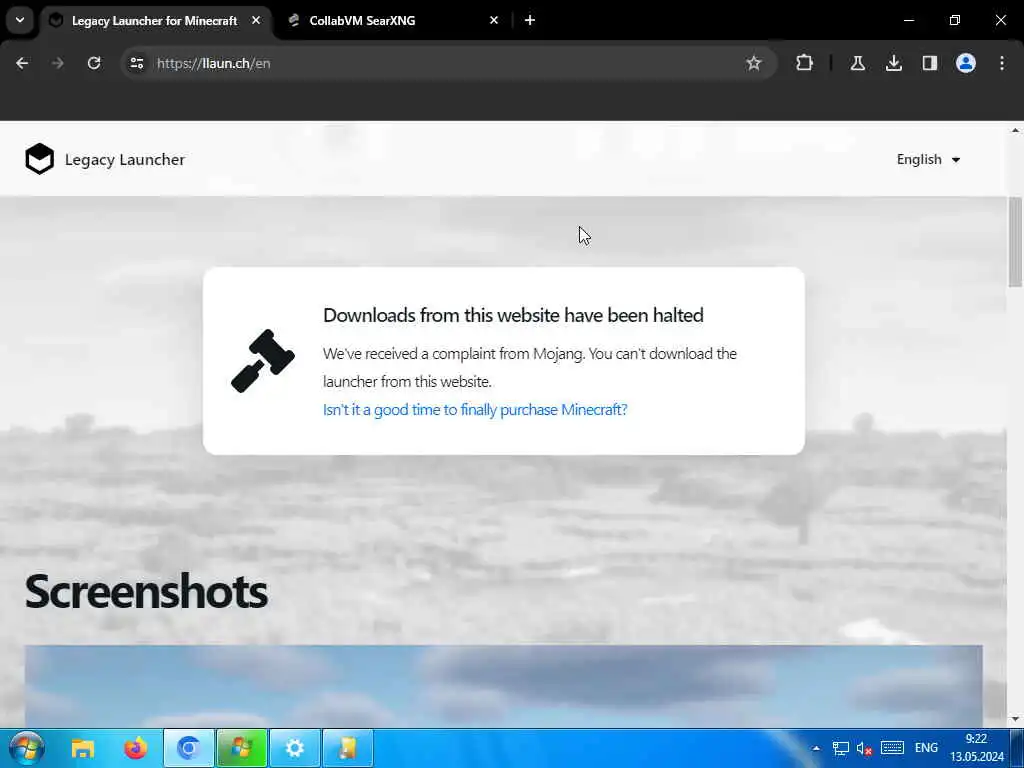Open the taskbar clock and date
This screenshot has height=768, width=1024.
pyautogui.click(x=976, y=748)
